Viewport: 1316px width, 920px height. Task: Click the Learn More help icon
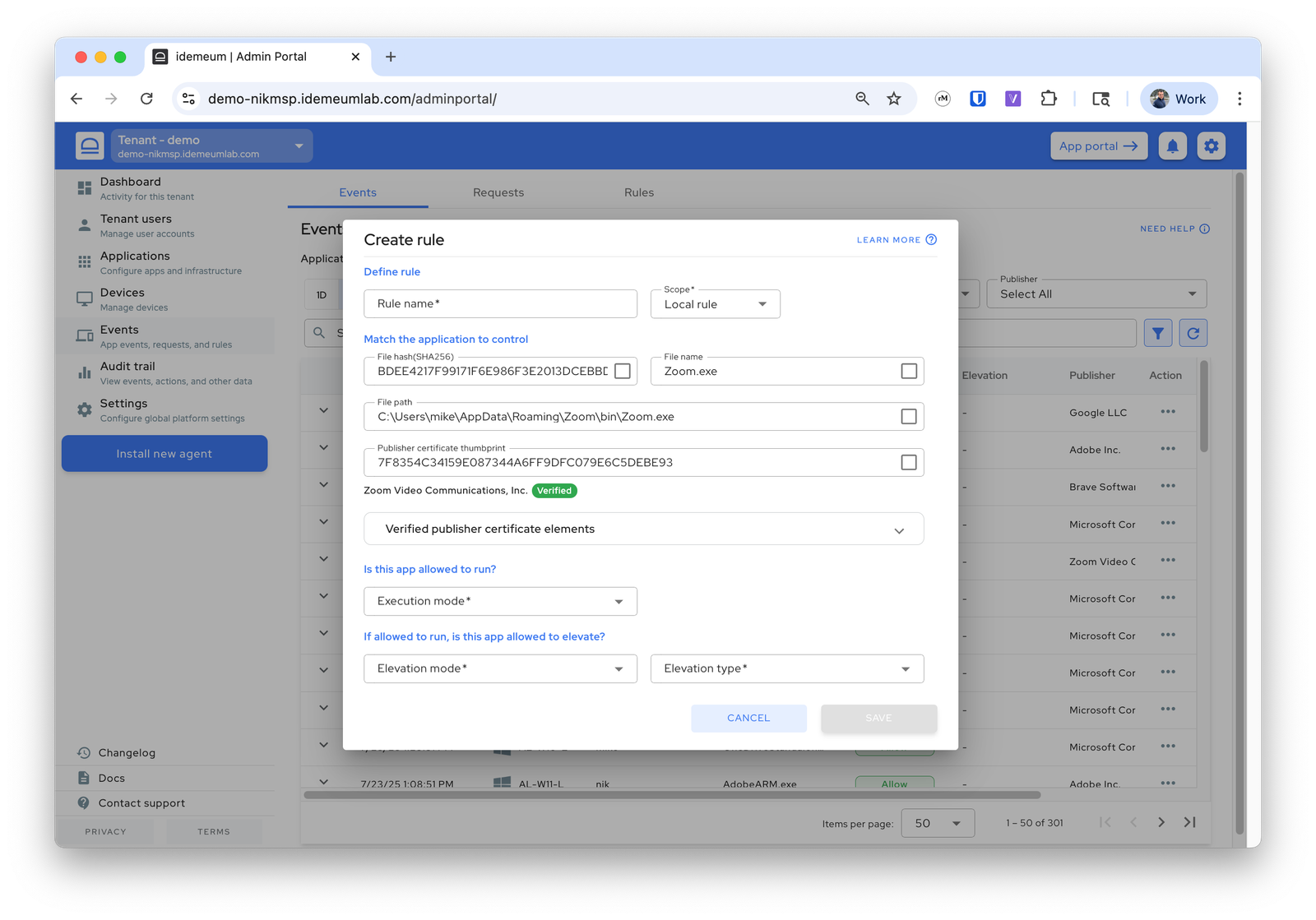[931, 239]
